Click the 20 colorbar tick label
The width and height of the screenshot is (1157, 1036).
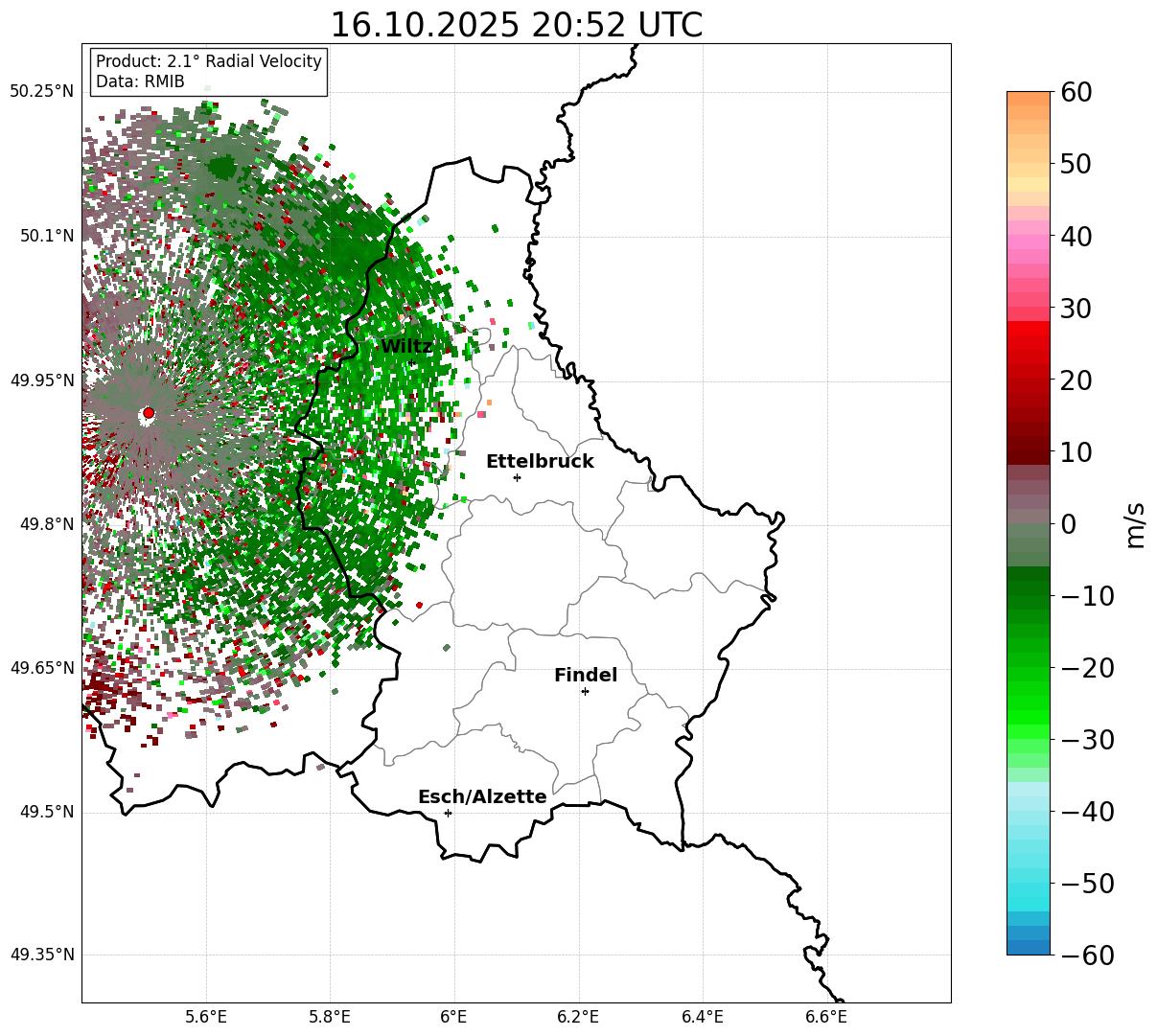[1076, 380]
